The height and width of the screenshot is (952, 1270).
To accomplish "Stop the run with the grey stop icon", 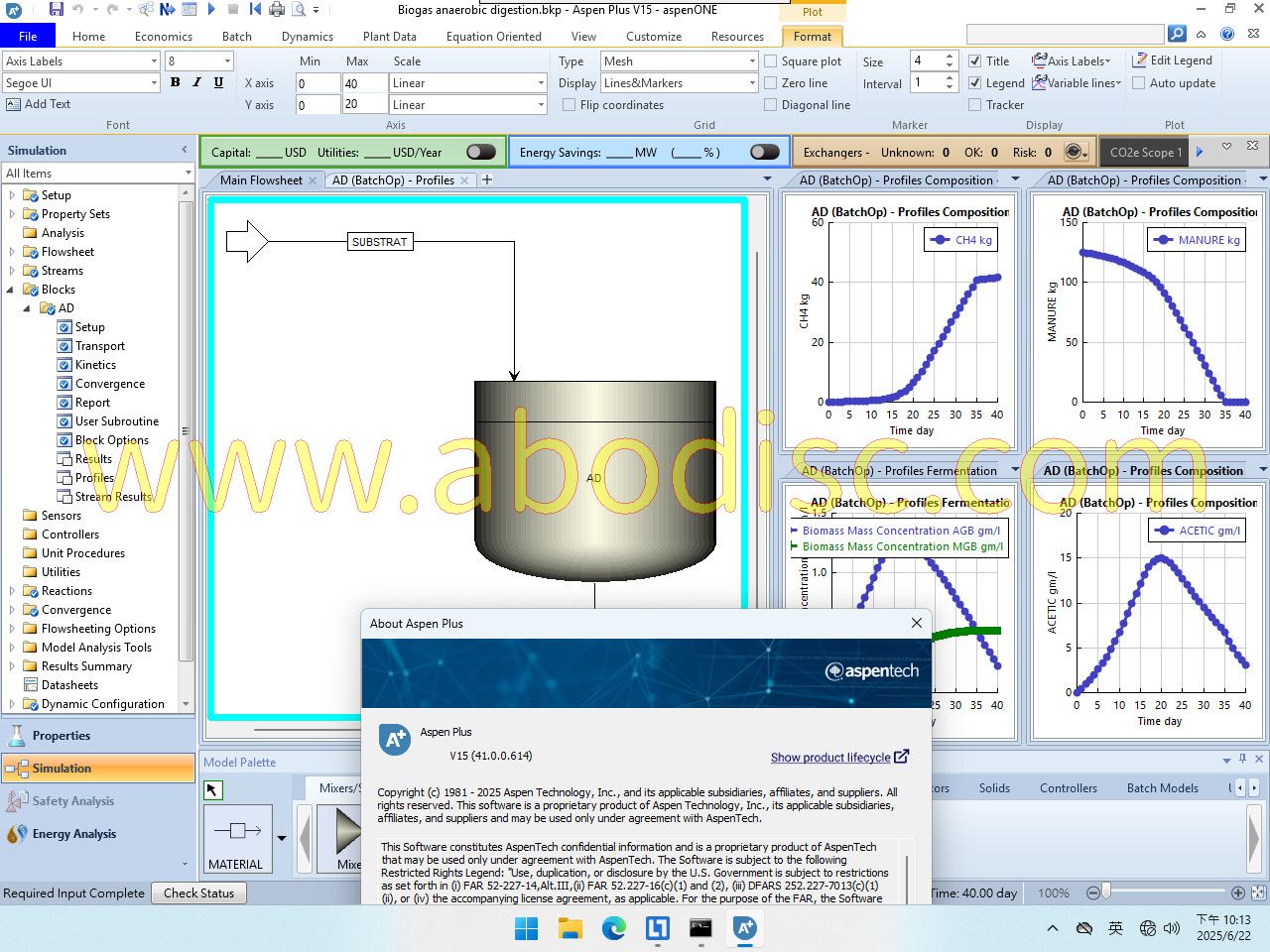I will (x=233, y=10).
